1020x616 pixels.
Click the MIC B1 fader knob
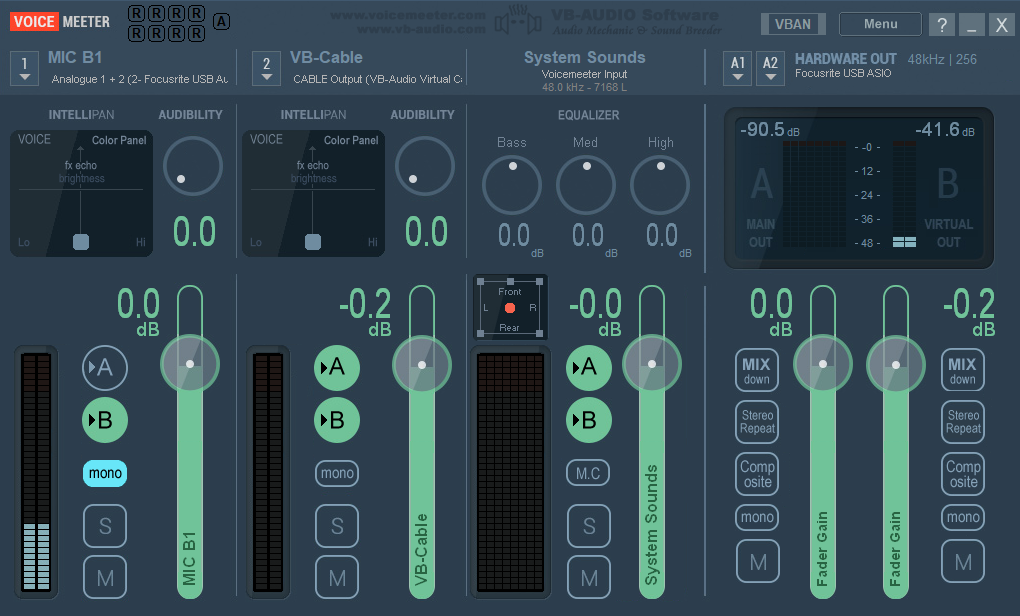click(190, 364)
